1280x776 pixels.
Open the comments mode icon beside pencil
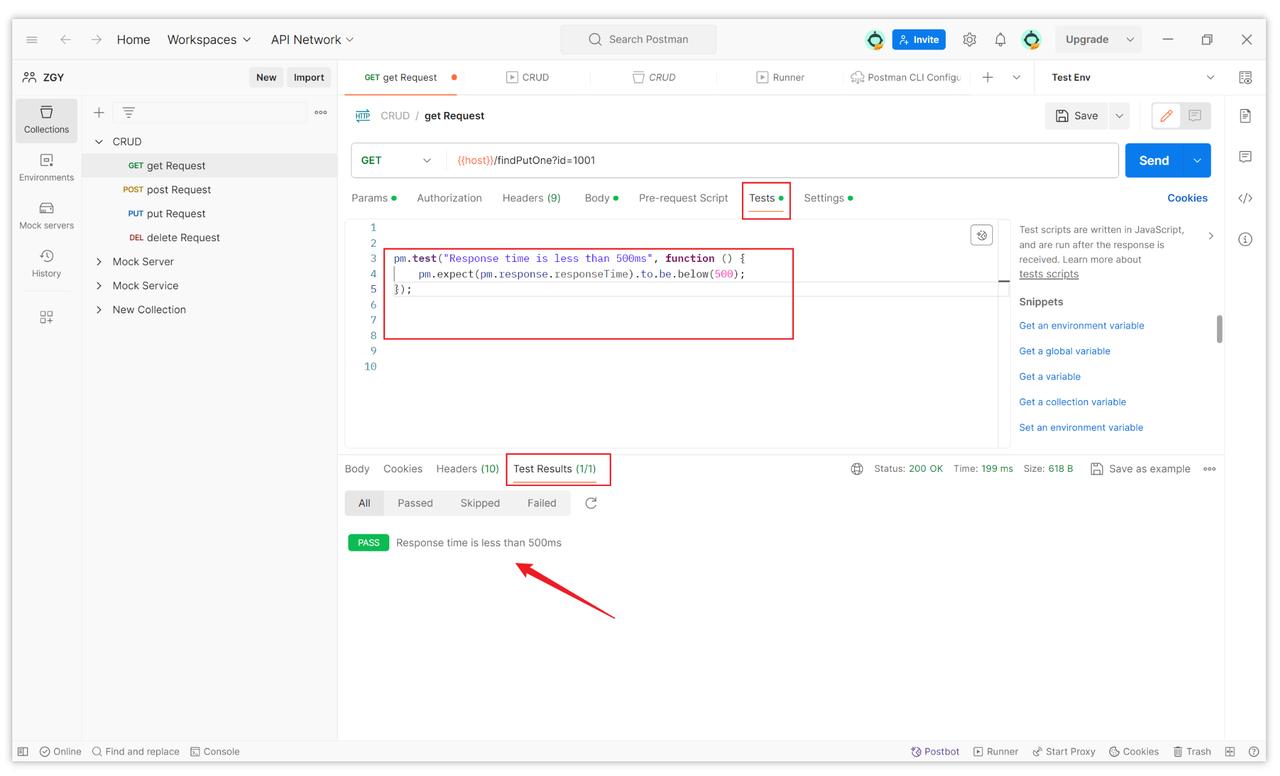1195,116
